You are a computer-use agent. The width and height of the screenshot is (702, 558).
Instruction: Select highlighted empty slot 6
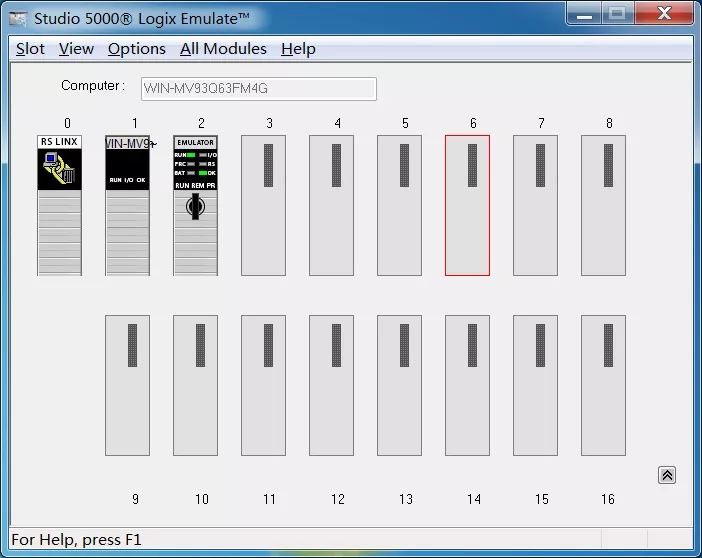[x=467, y=206]
